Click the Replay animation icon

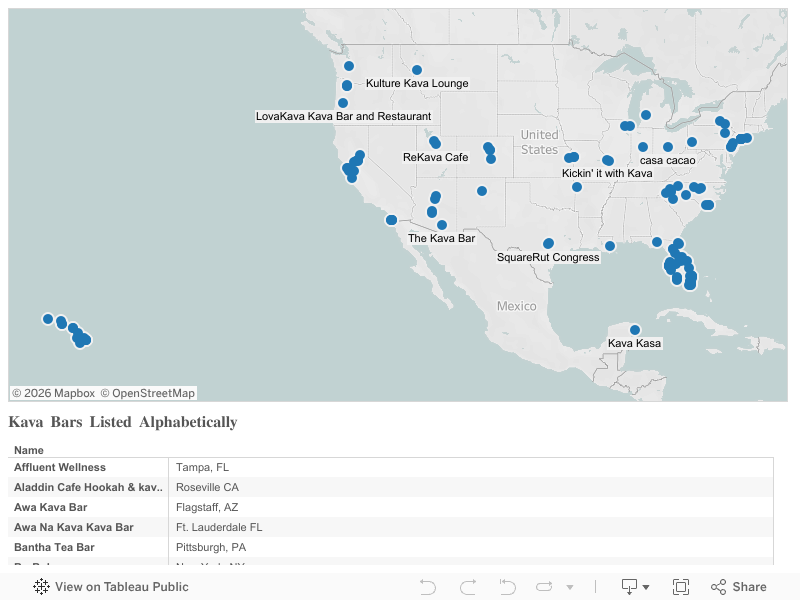click(x=544, y=586)
